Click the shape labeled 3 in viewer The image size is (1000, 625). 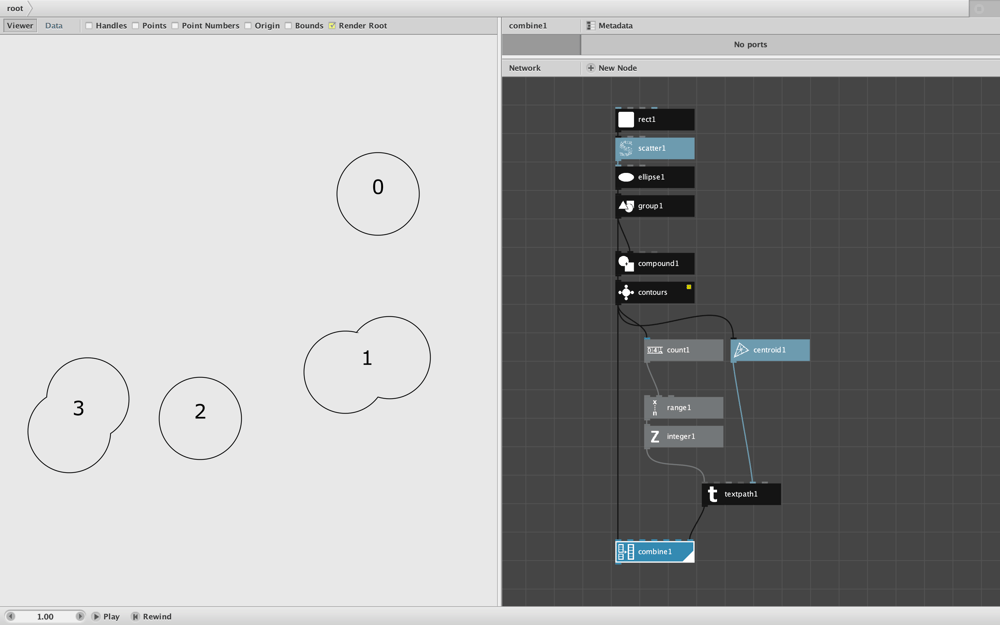78,415
